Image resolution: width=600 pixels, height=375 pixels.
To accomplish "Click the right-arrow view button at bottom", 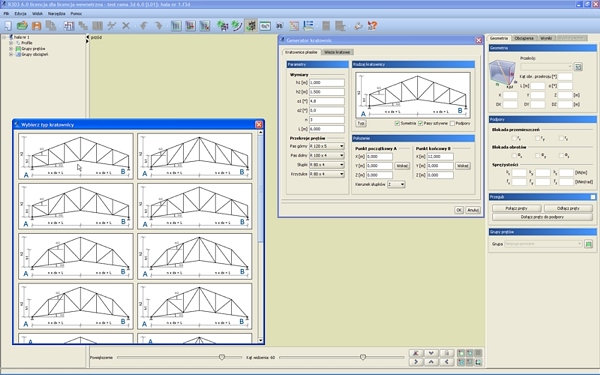I will pyautogui.click(x=416, y=362).
